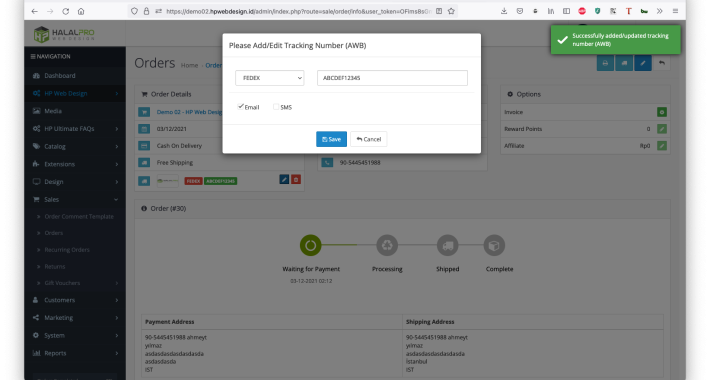Enable the SMS notification checkbox
This screenshot has width=710, height=380.
coord(276,107)
